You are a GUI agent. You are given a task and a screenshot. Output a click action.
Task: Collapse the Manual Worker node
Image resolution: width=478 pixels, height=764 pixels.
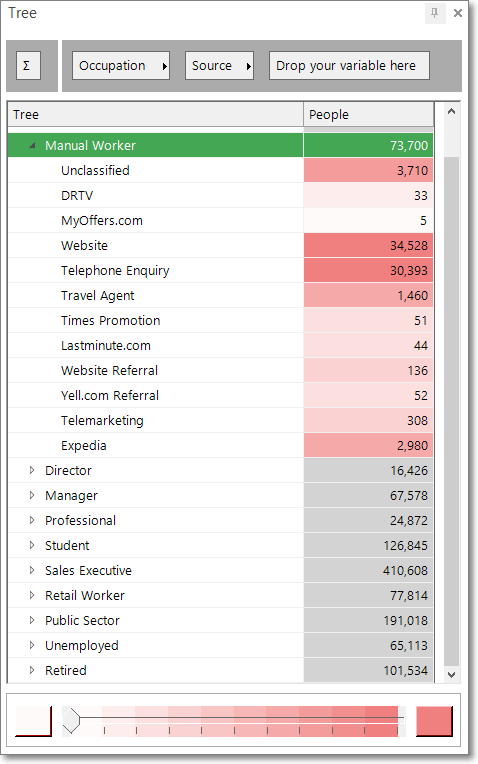32,145
